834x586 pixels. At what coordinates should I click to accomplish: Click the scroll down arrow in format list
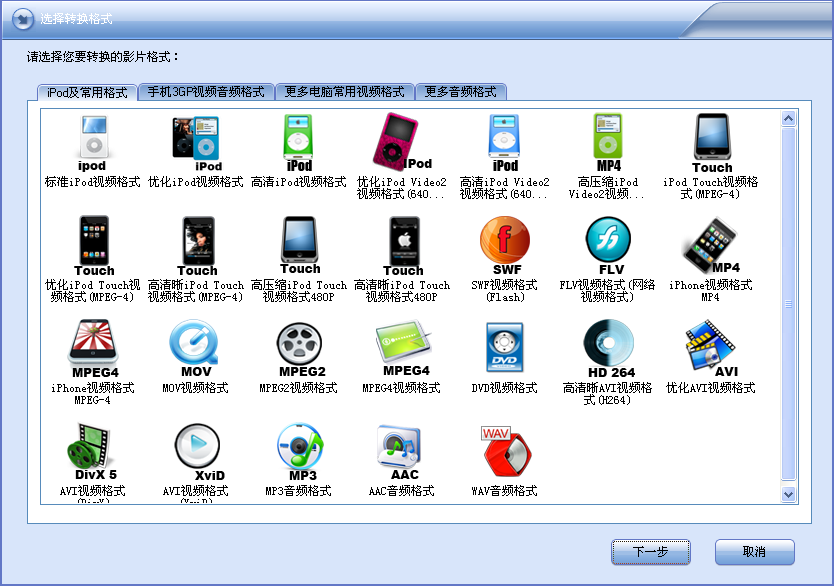(x=788, y=495)
